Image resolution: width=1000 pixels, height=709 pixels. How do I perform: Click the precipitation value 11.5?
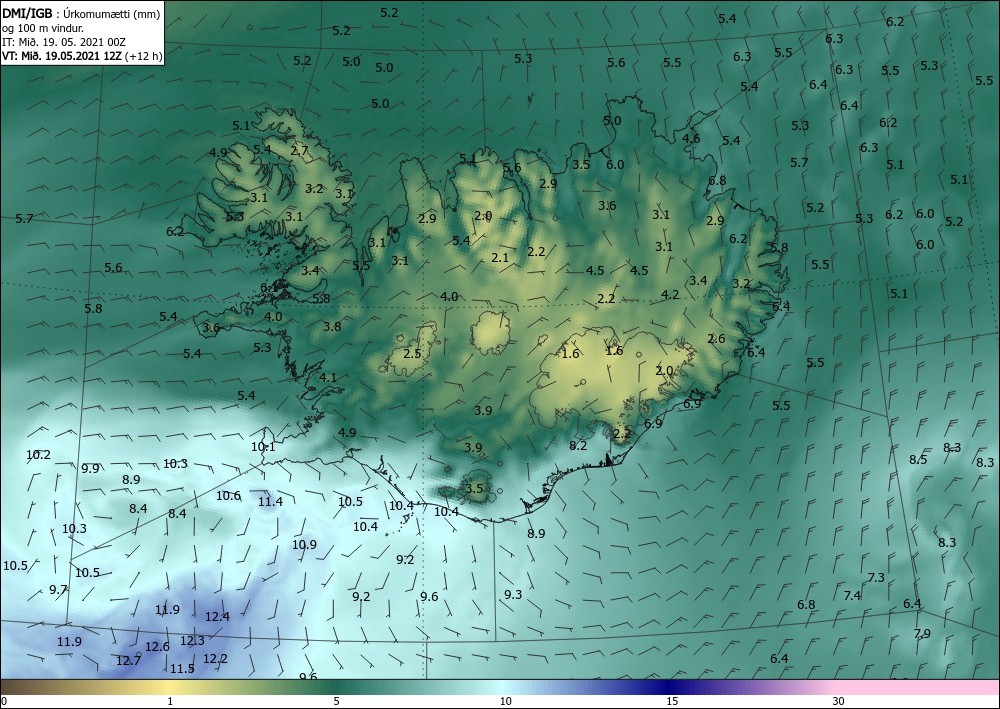(x=182, y=668)
